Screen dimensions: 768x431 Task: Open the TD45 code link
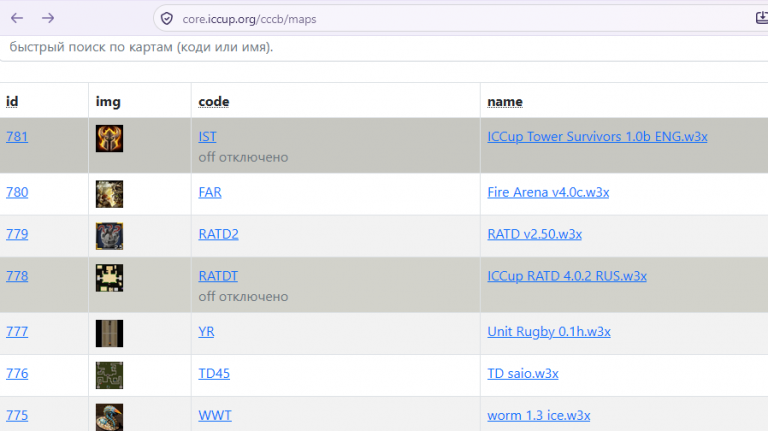pos(214,374)
